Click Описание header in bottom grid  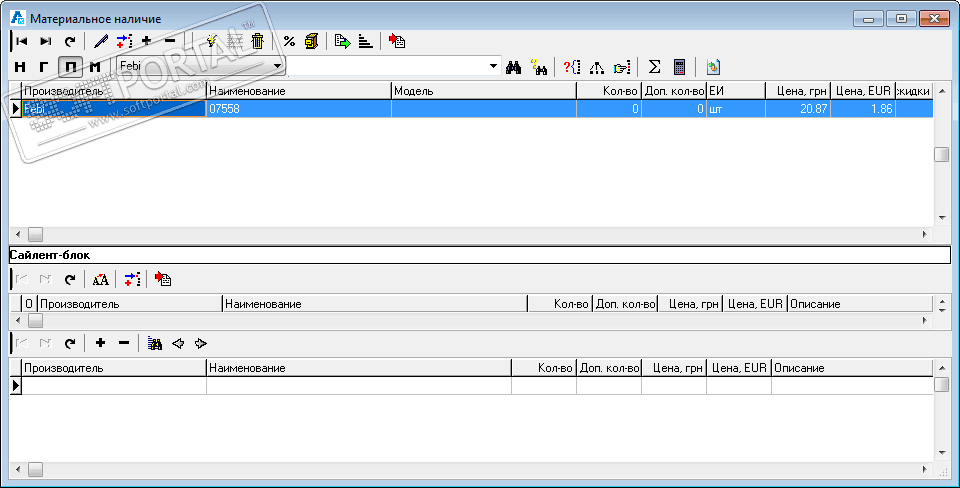pyautogui.click(x=852, y=368)
